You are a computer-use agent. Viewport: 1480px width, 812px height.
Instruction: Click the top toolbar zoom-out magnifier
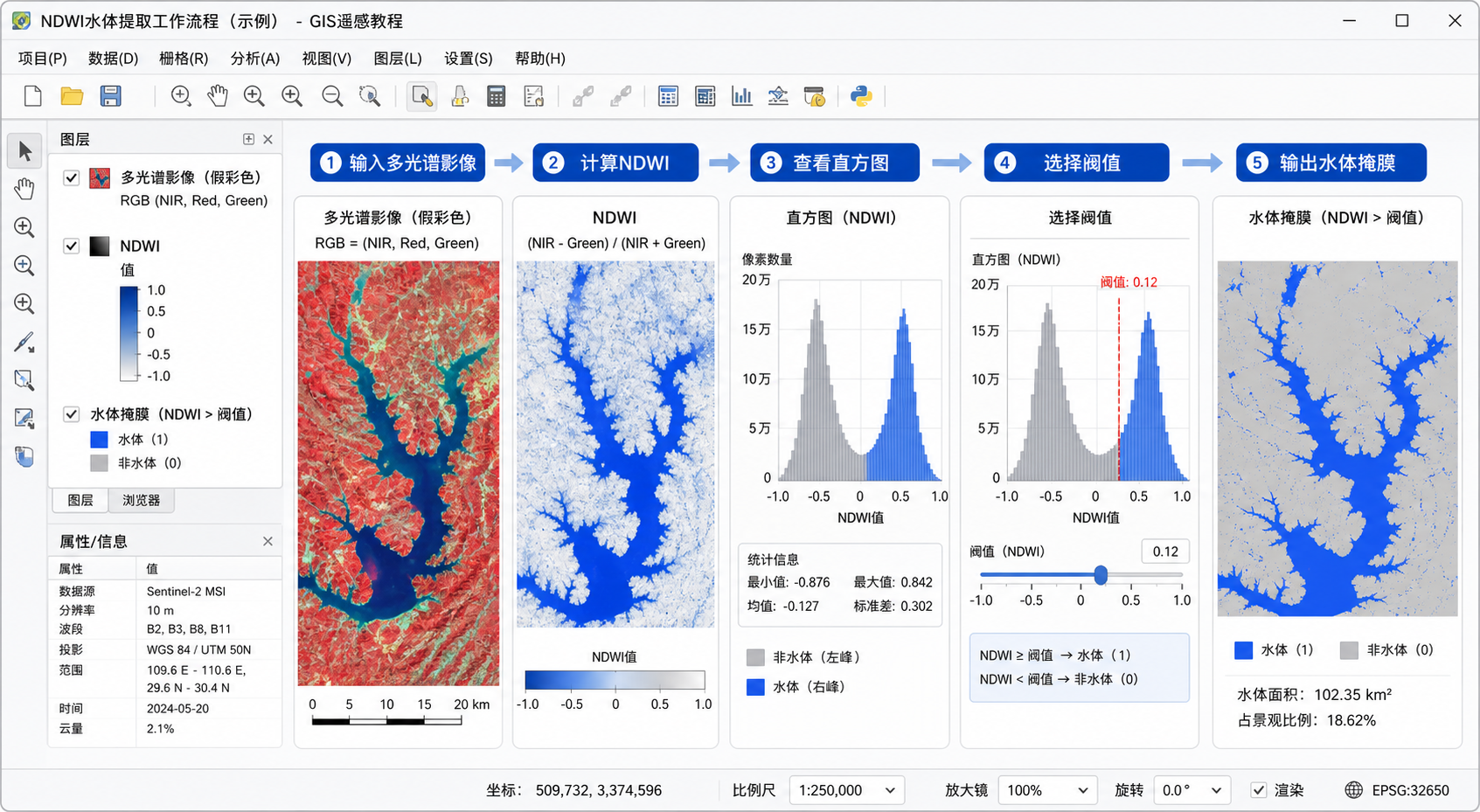point(332,96)
